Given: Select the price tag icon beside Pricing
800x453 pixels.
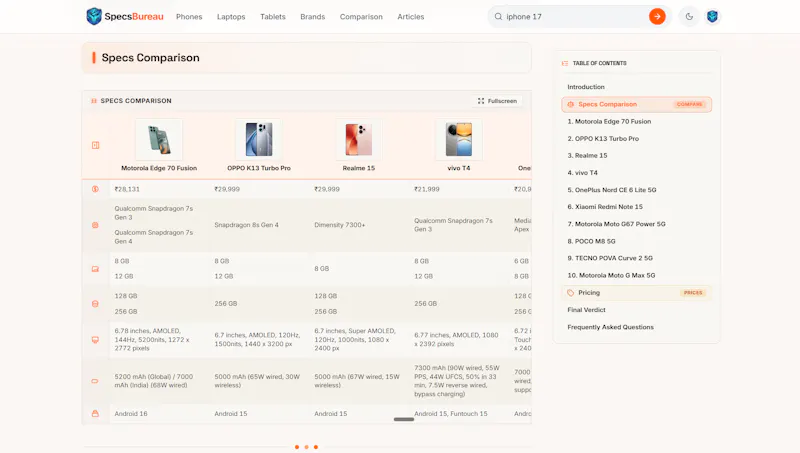Looking at the screenshot, I should click(x=570, y=293).
